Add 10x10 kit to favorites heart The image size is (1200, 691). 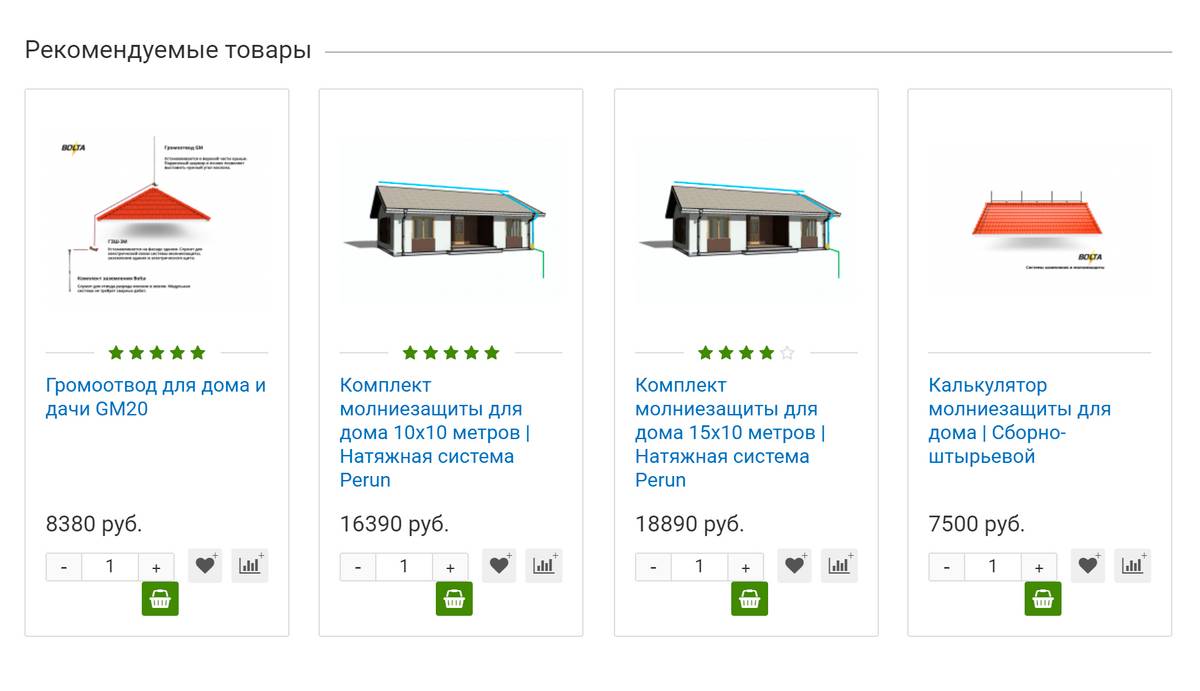(500, 565)
